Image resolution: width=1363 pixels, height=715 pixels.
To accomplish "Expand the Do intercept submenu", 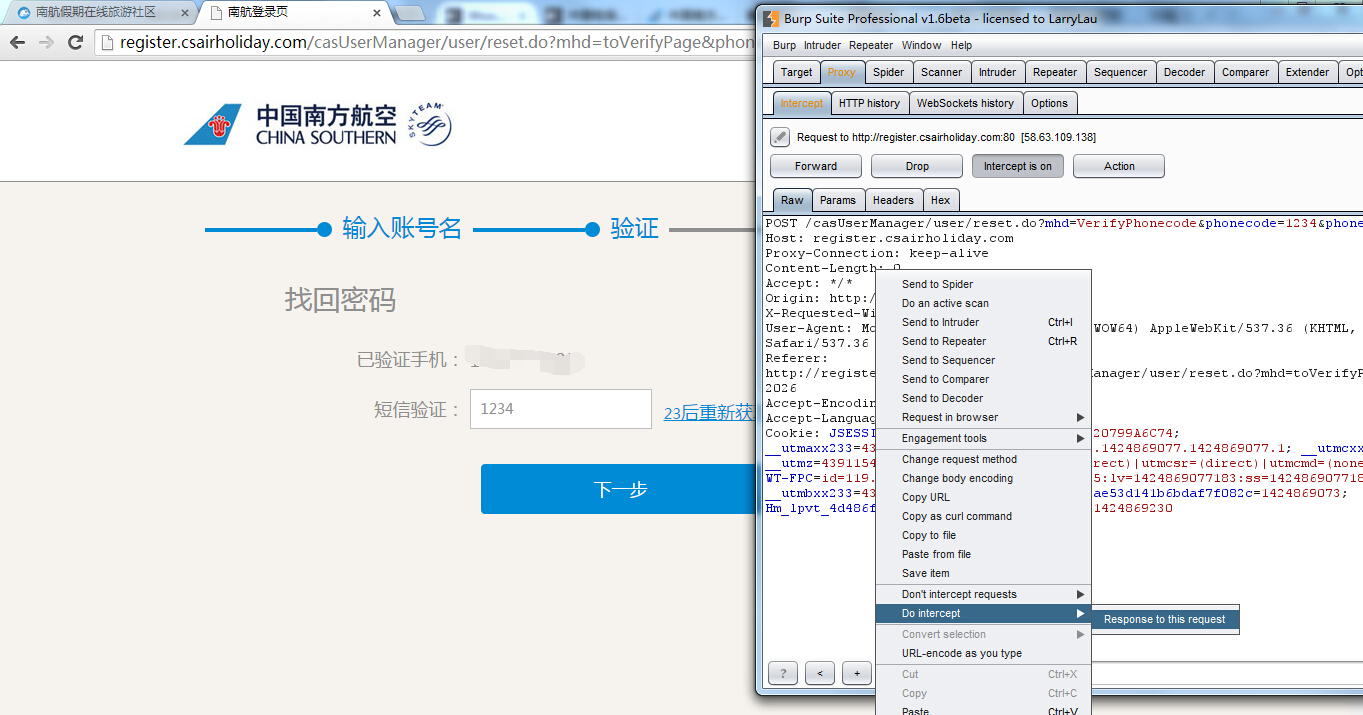I will (983, 613).
